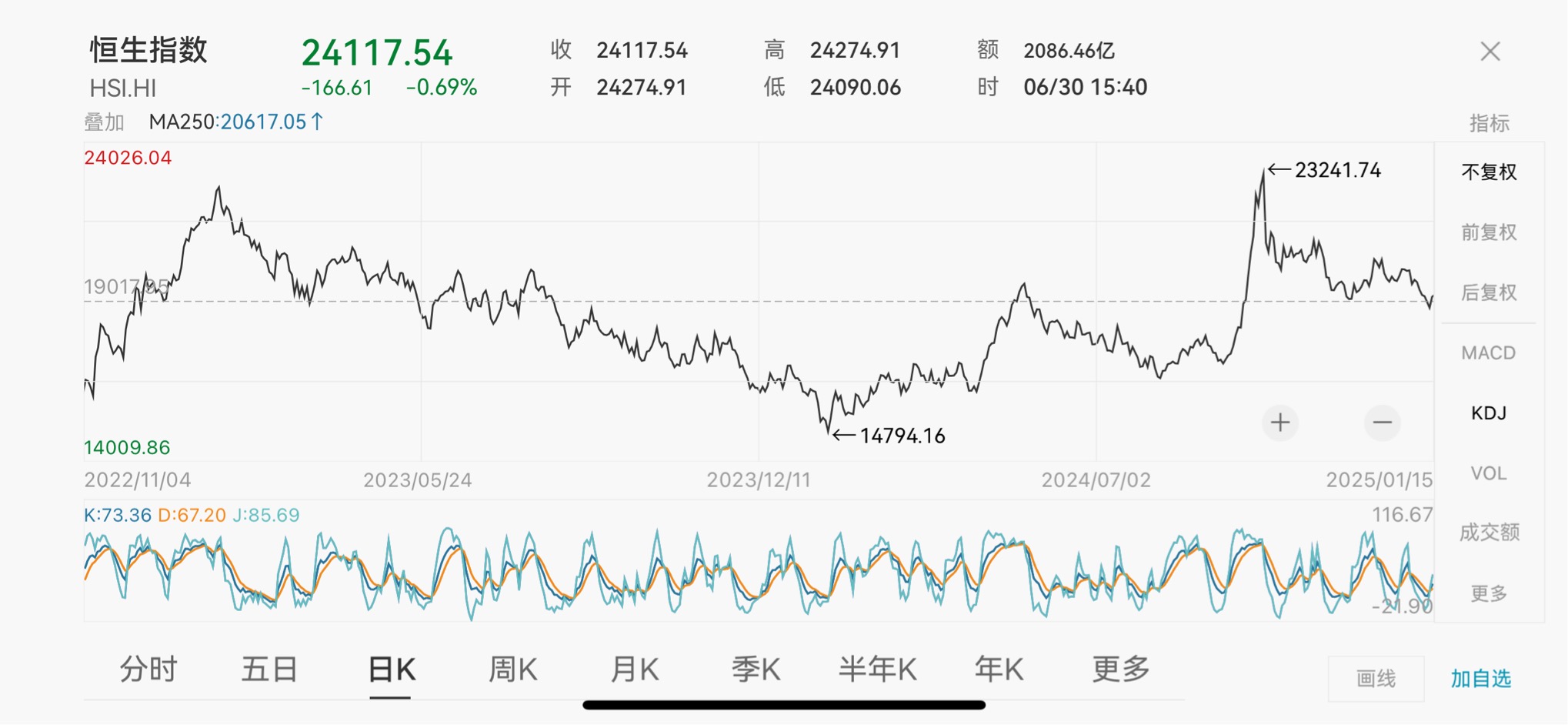Close the chart with the X icon
The height and width of the screenshot is (725, 1568).
[x=1490, y=52]
